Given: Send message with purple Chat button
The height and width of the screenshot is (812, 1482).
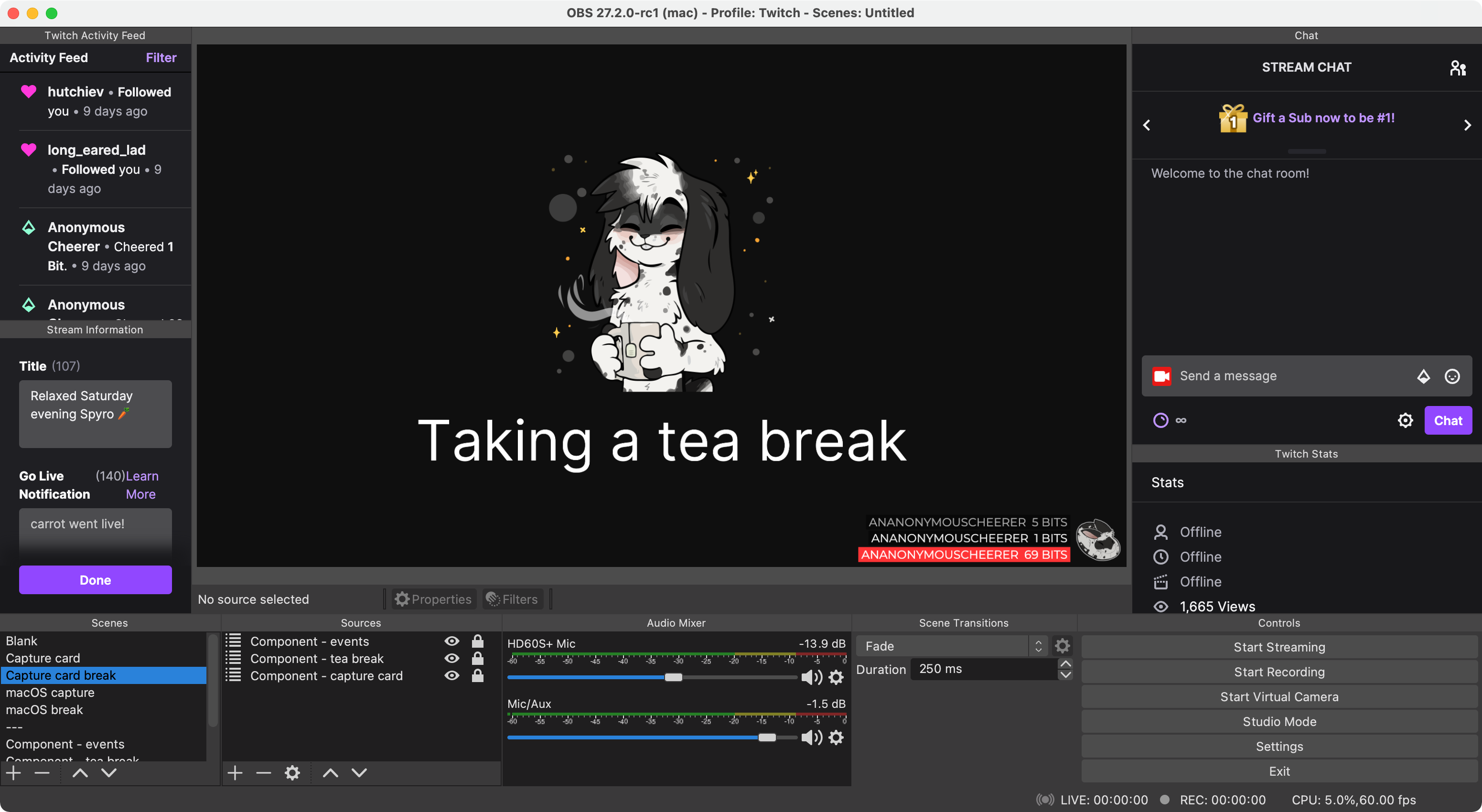Looking at the screenshot, I should (x=1448, y=420).
